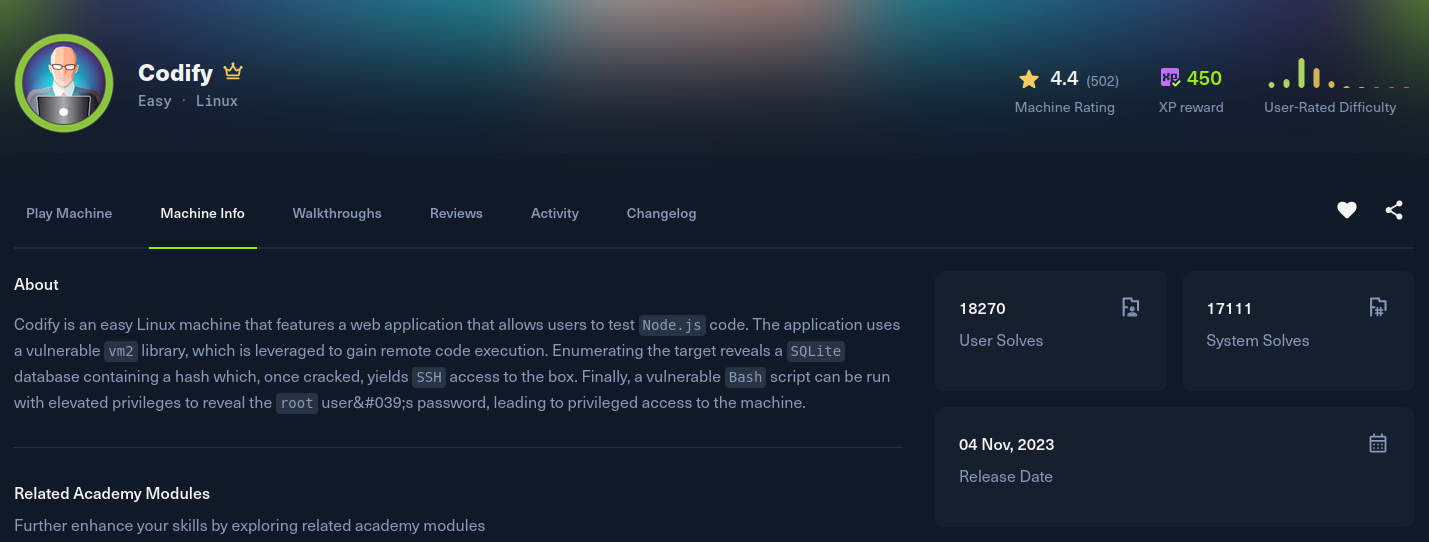Click the 17111 system solves number

coord(1229,308)
